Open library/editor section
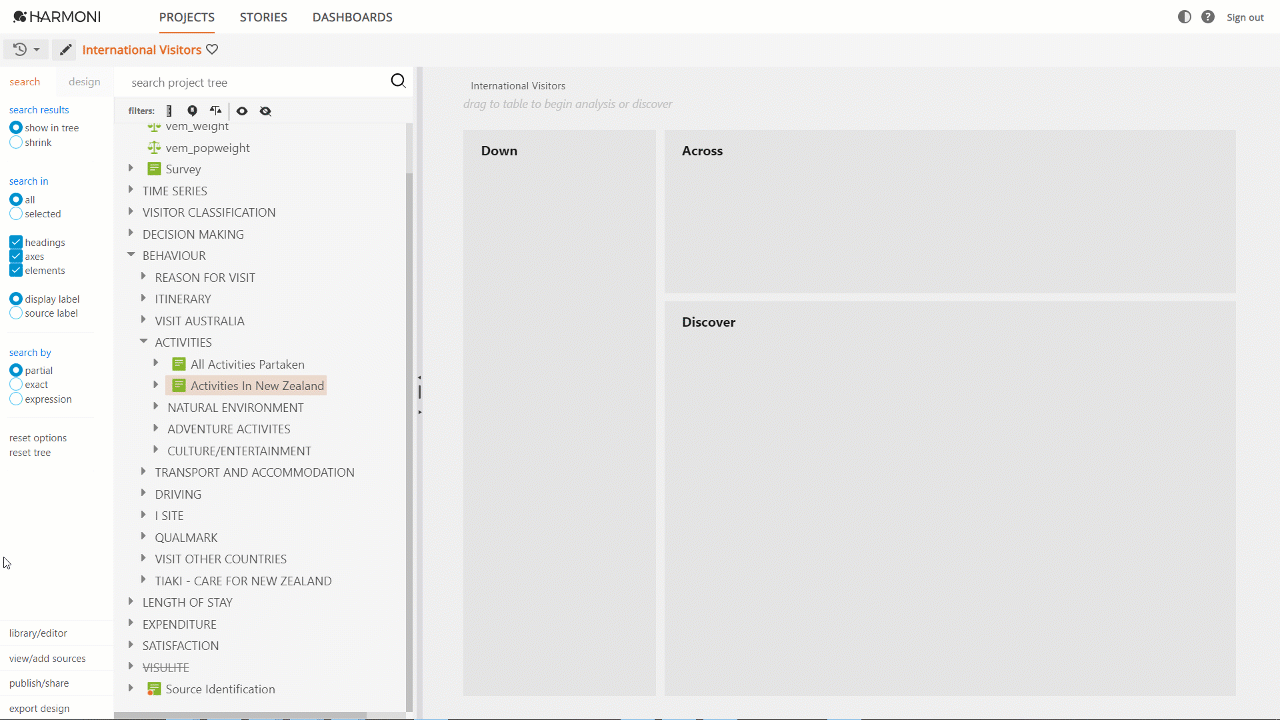1280x720 pixels. 38,633
